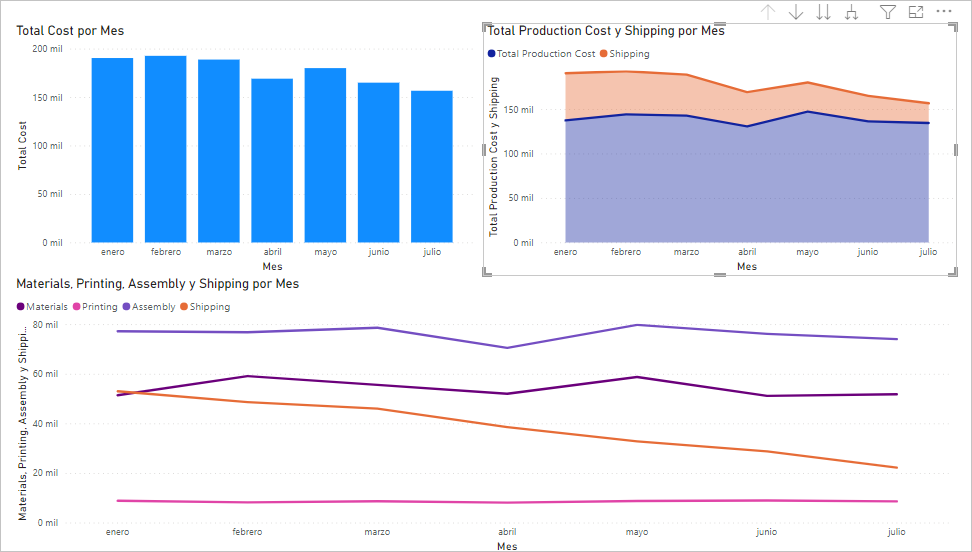Select Shipping legend in line chart
Viewport: 972px width, 552px height.
205,307
